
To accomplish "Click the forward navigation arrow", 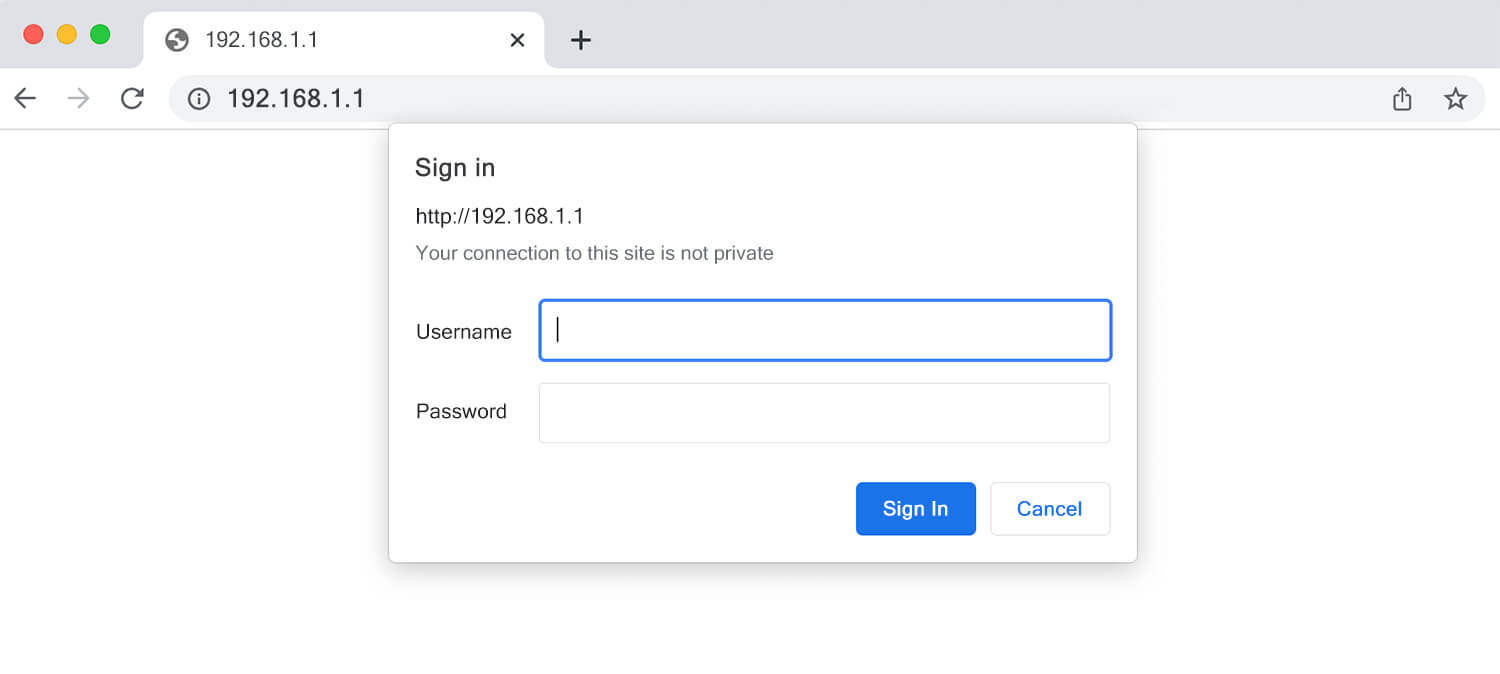I will pyautogui.click(x=78, y=98).
